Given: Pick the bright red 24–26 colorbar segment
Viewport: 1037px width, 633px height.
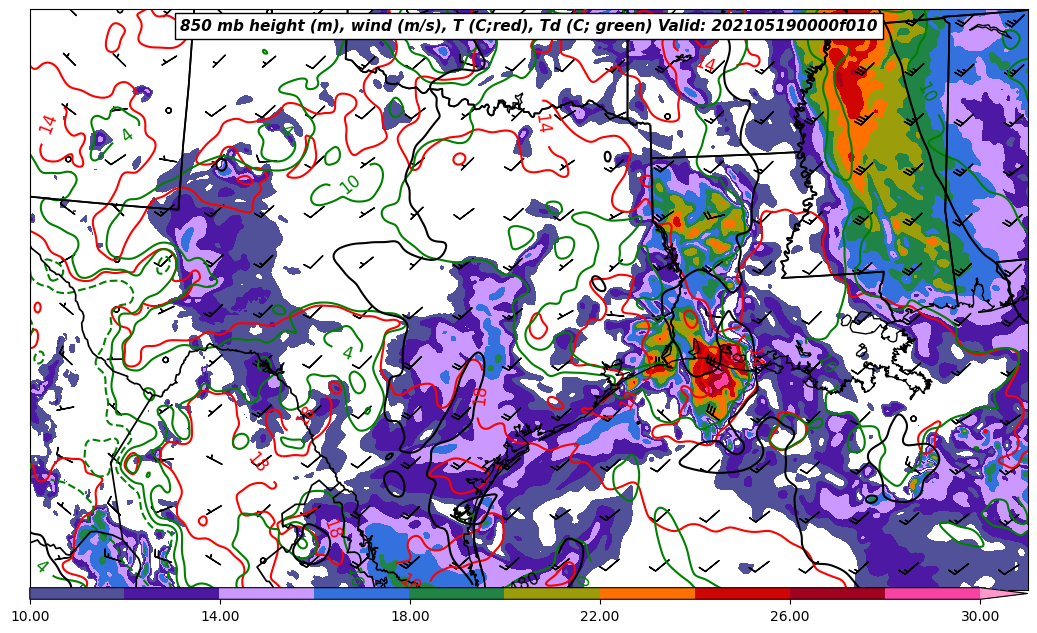Looking at the screenshot, I should [x=742, y=593].
